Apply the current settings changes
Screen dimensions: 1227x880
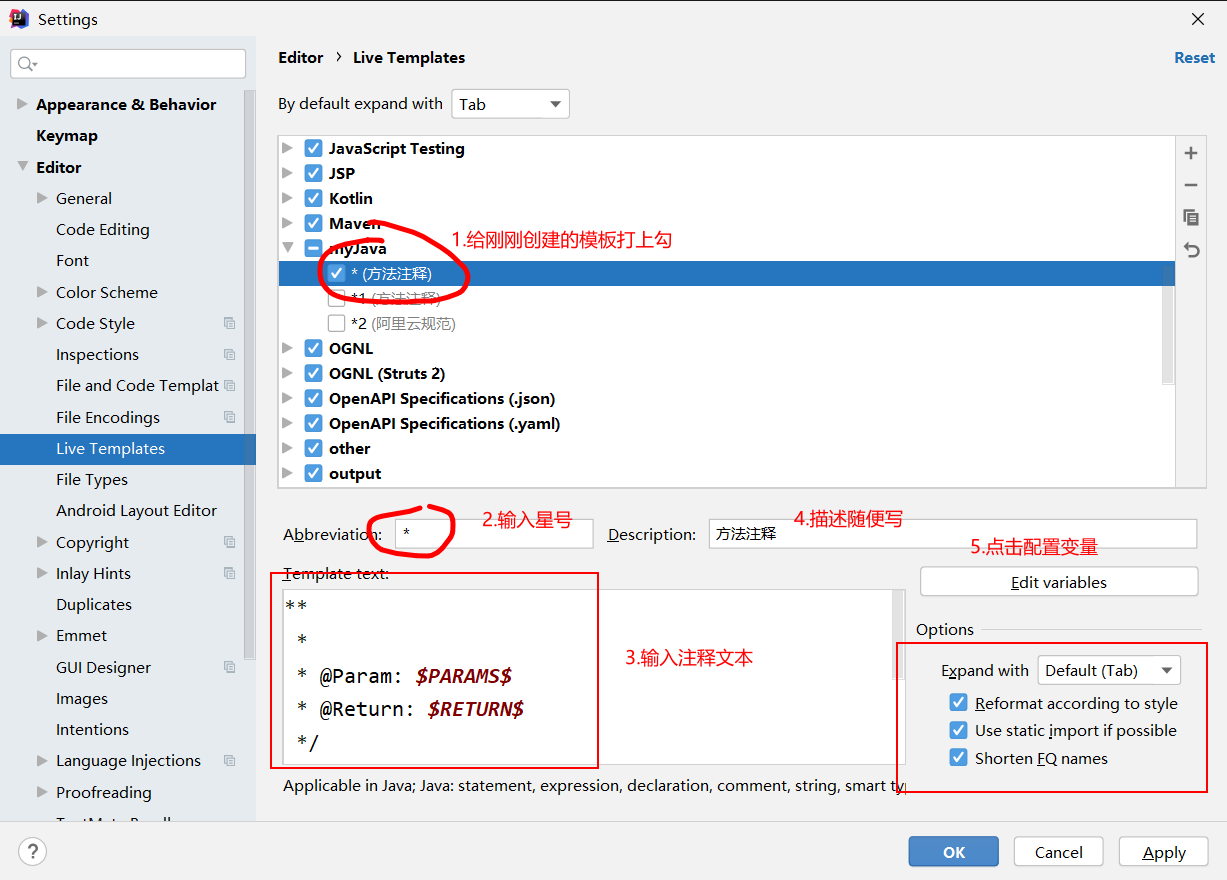click(x=1164, y=852)
